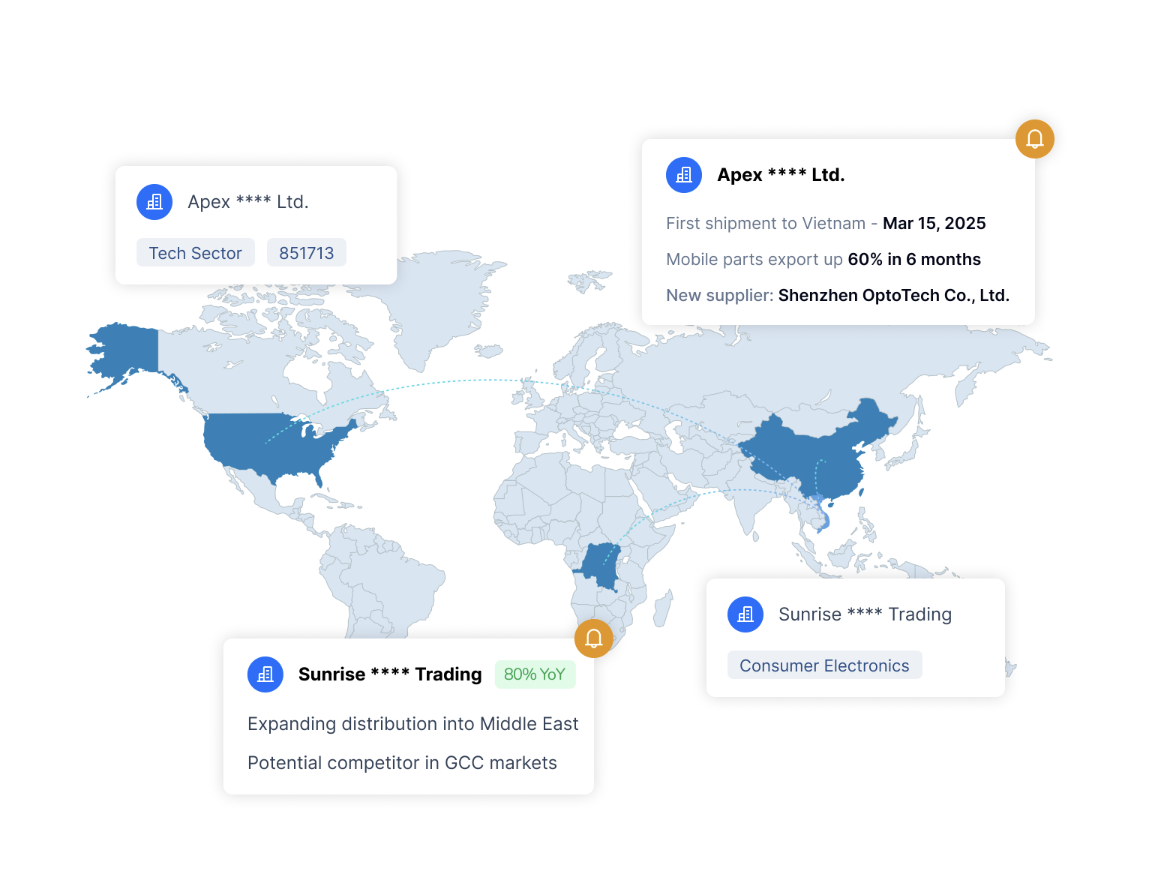This screenshot has width=1150, height=886.
Task: Open the bell alert on the Apex shipment card
Action: (1034, 139)
